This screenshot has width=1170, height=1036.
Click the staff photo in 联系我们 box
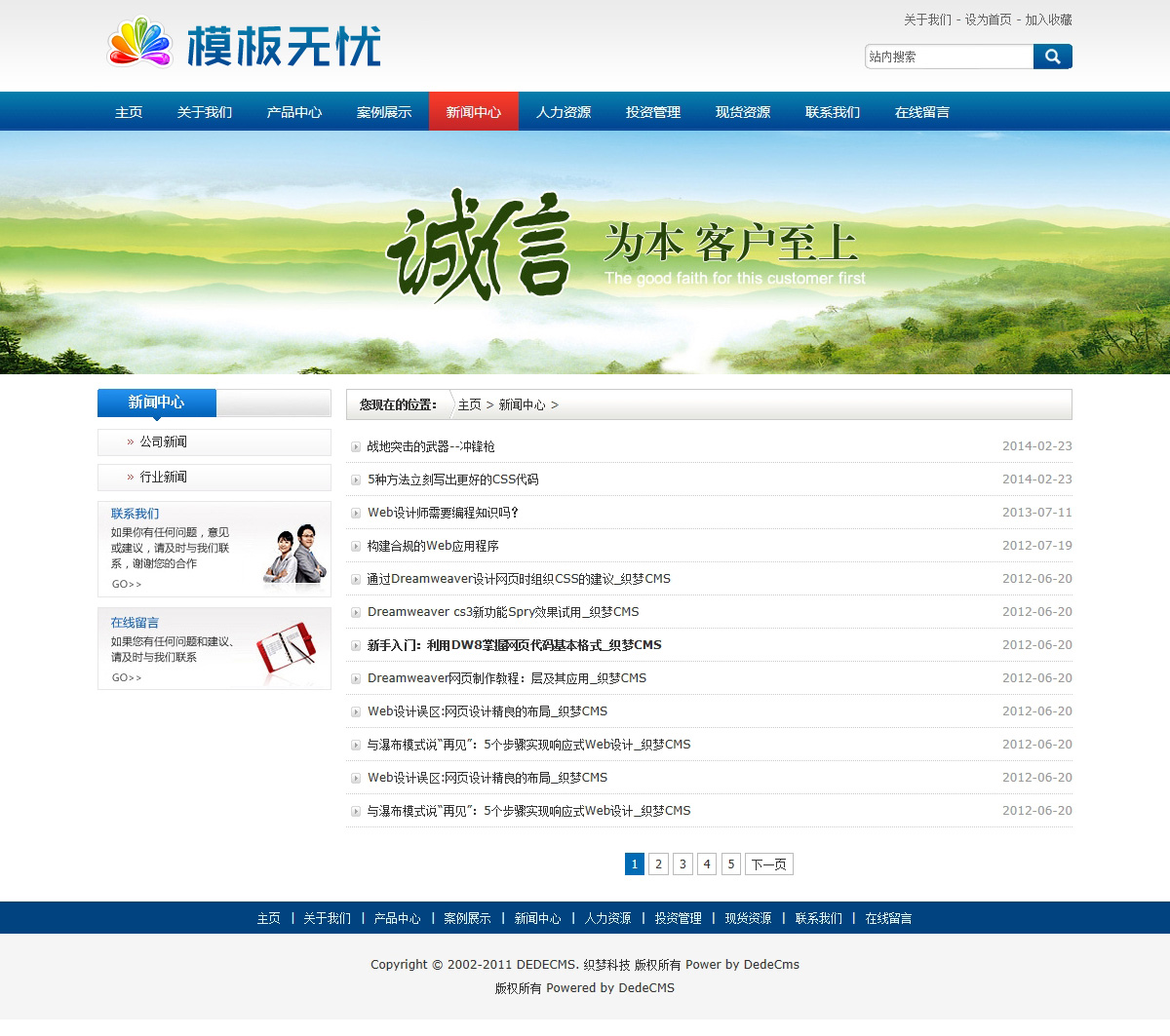click(295, 555)
